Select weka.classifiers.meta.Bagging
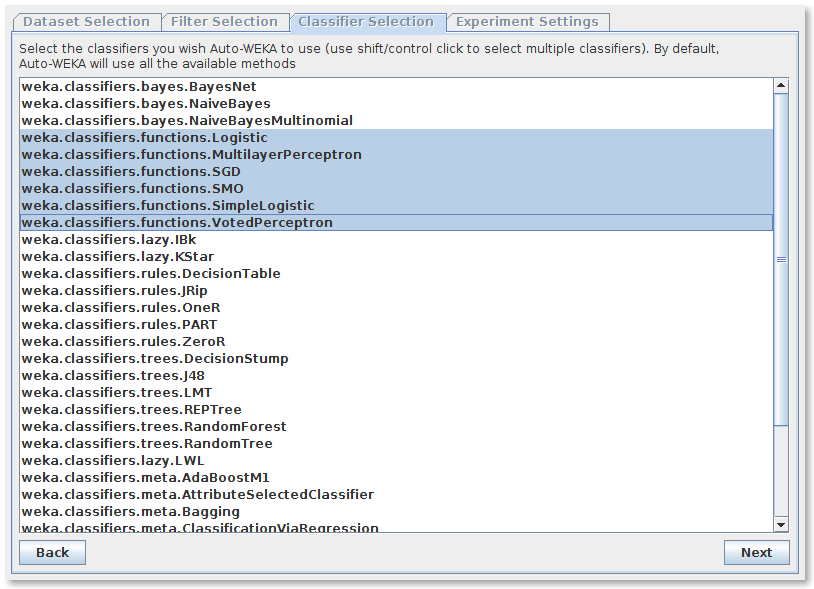The image size is (814, 589). pyautogui.click(x=397, y=512)
